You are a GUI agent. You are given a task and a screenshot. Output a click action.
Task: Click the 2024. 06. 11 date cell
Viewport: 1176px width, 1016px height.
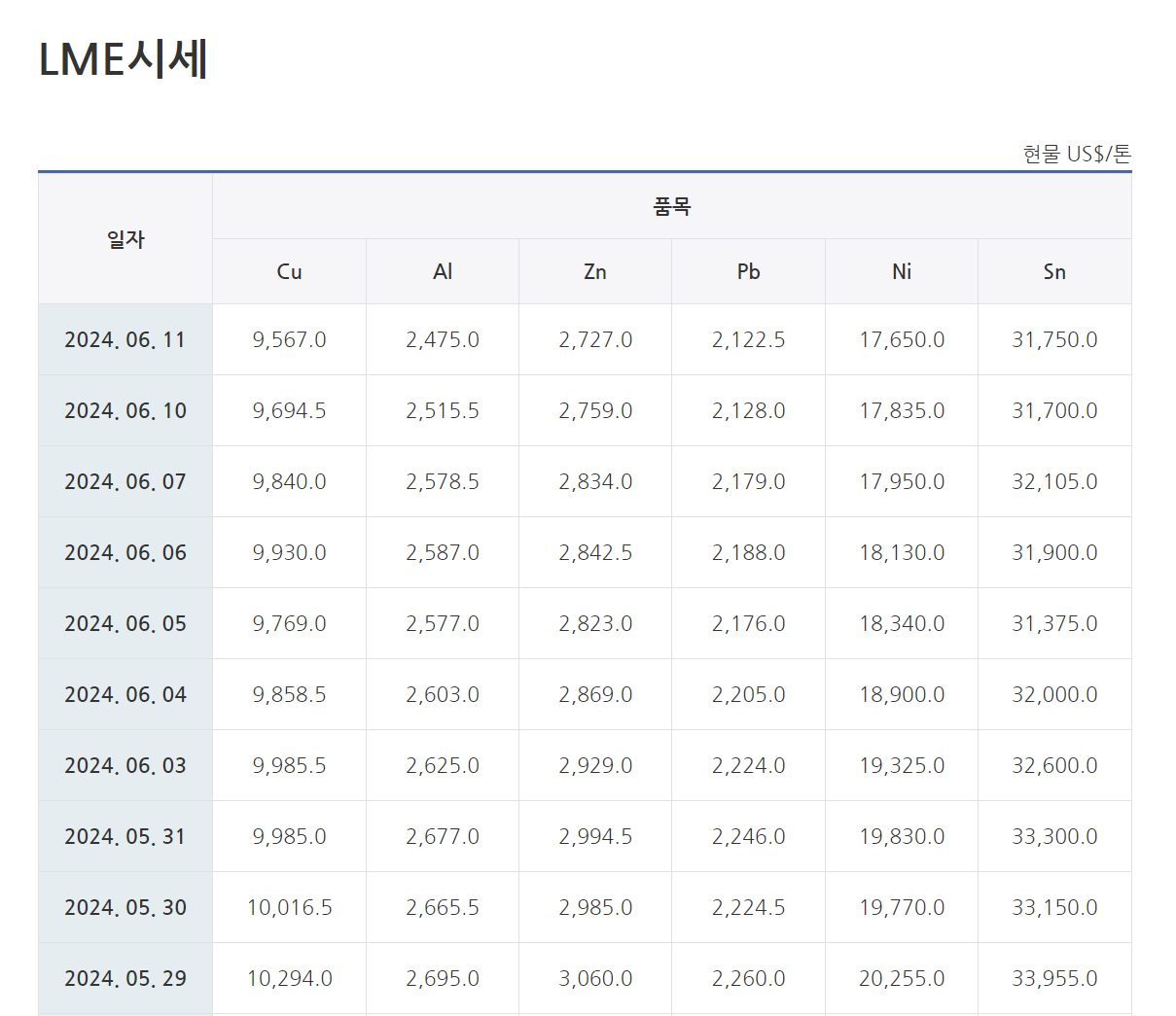(125, 340)
